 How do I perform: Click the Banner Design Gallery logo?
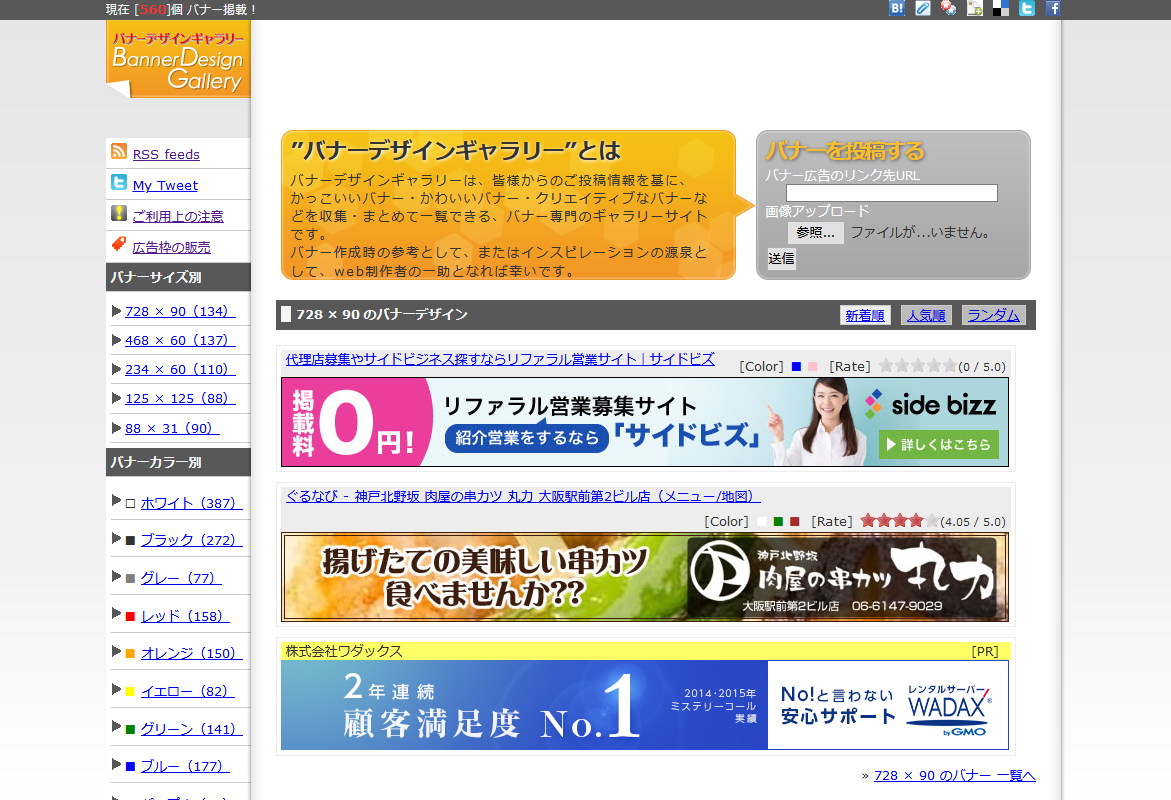[x=178, y=59]
